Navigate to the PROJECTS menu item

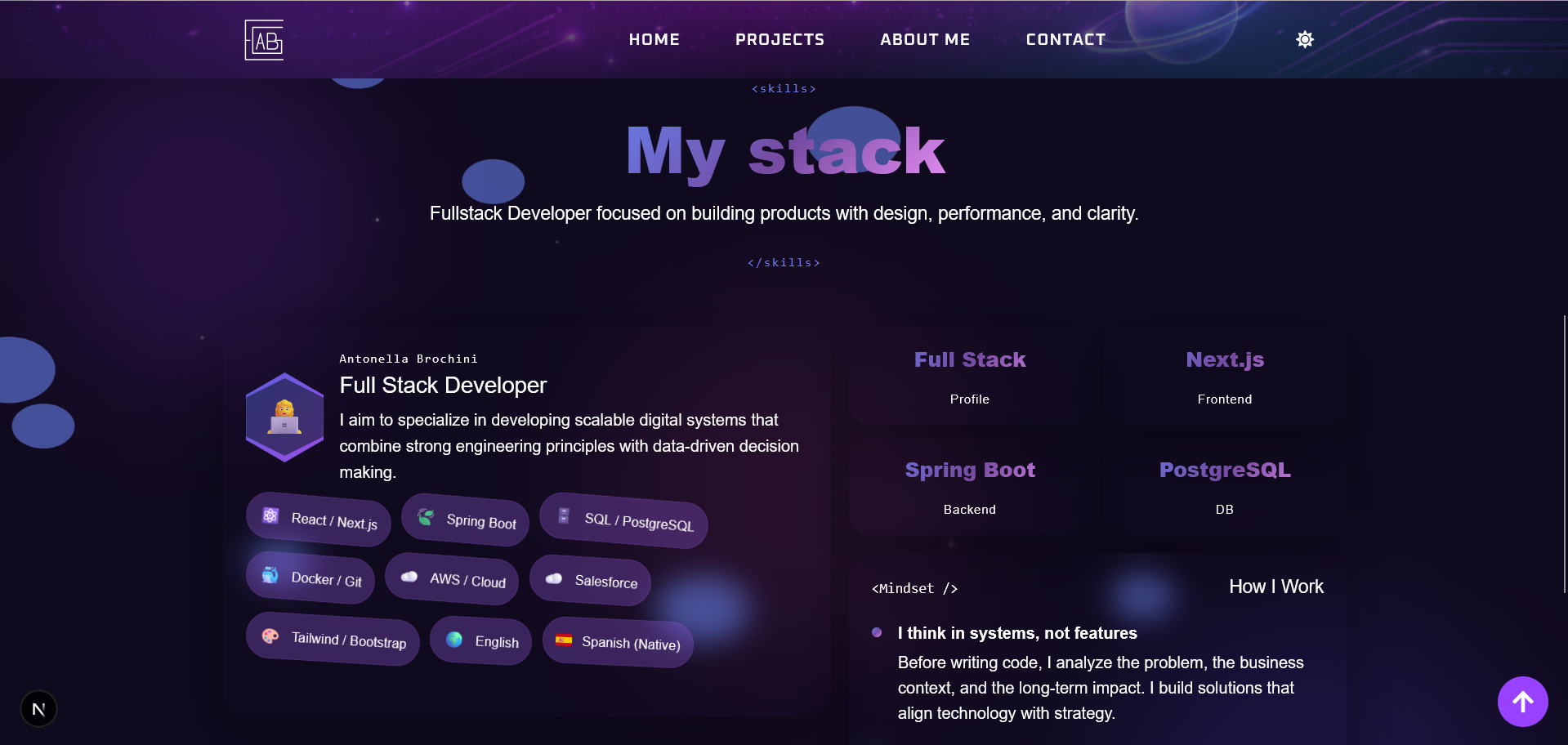click(x=780, y=38)
